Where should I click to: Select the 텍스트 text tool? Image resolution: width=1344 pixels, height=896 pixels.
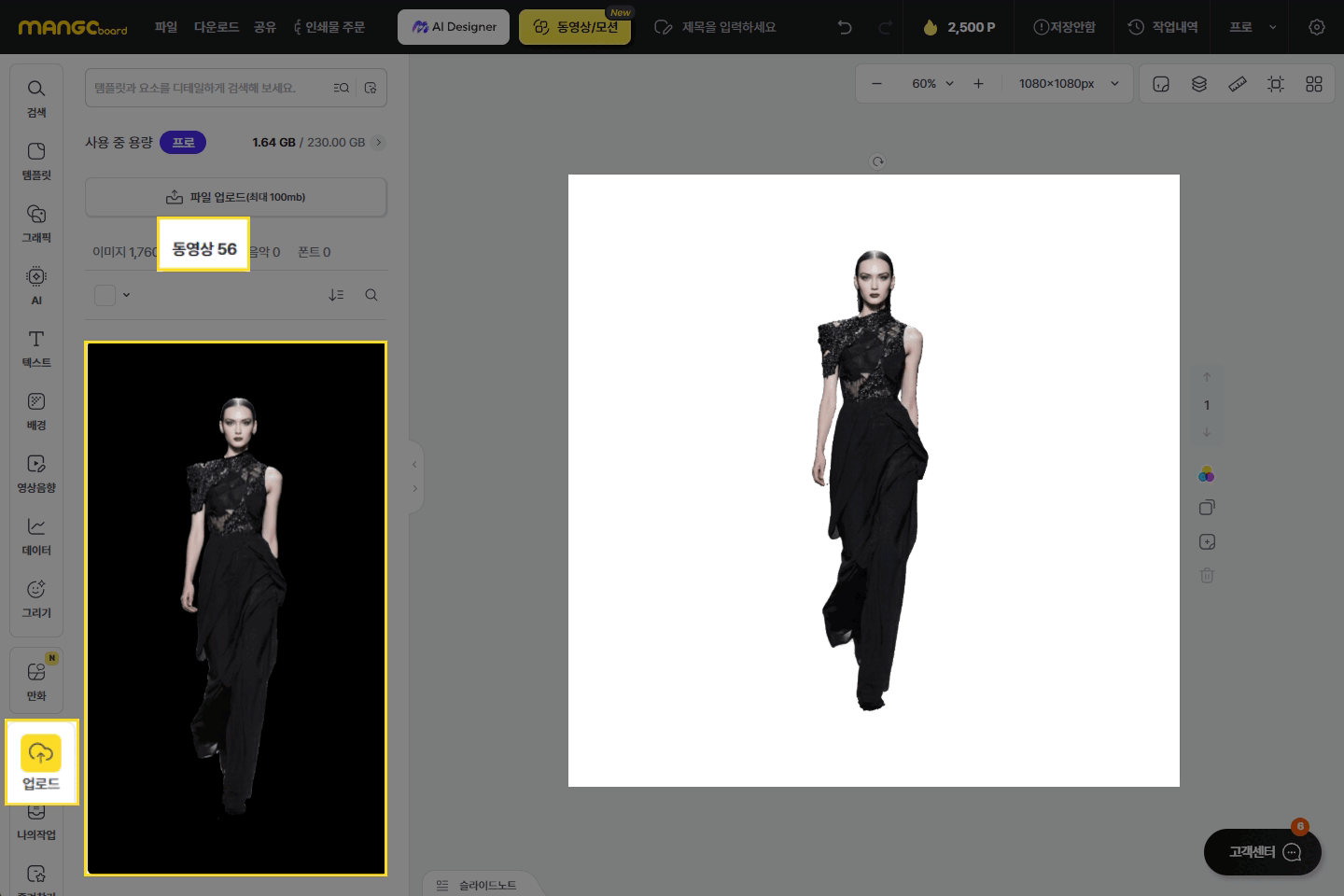[x=36, y=348]
